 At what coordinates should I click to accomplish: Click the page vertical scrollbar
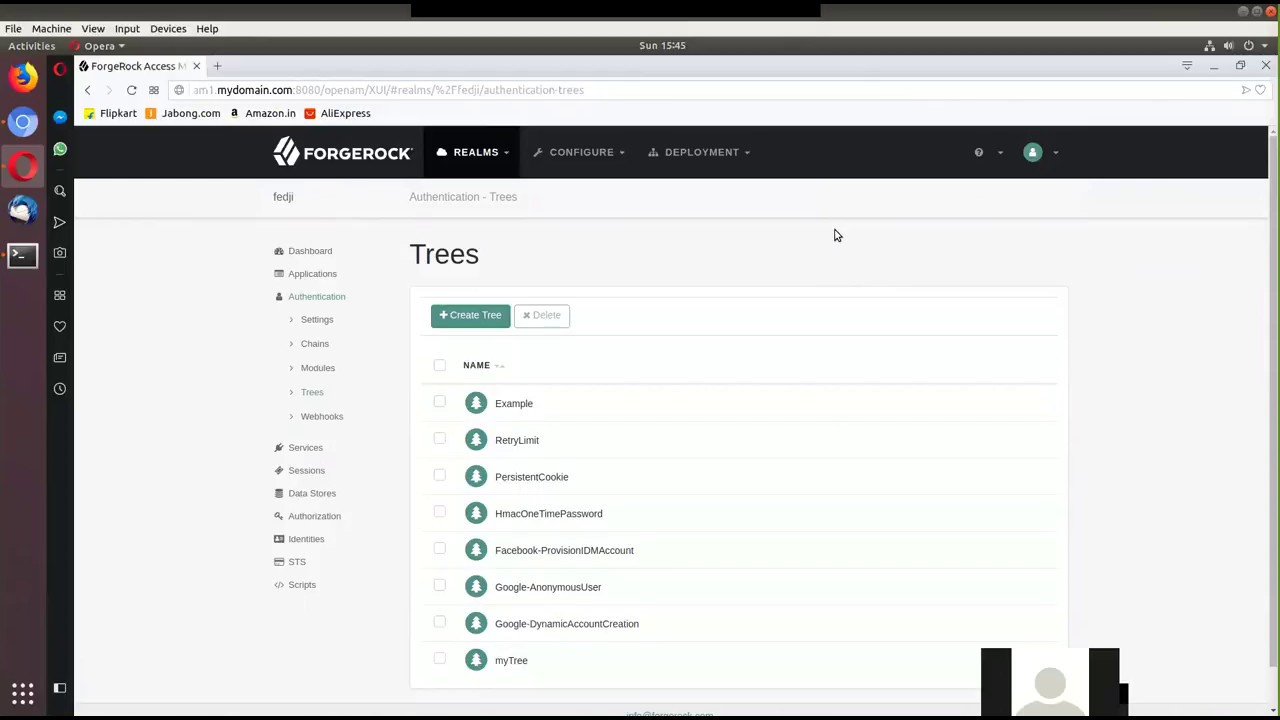coord(1273,400)
